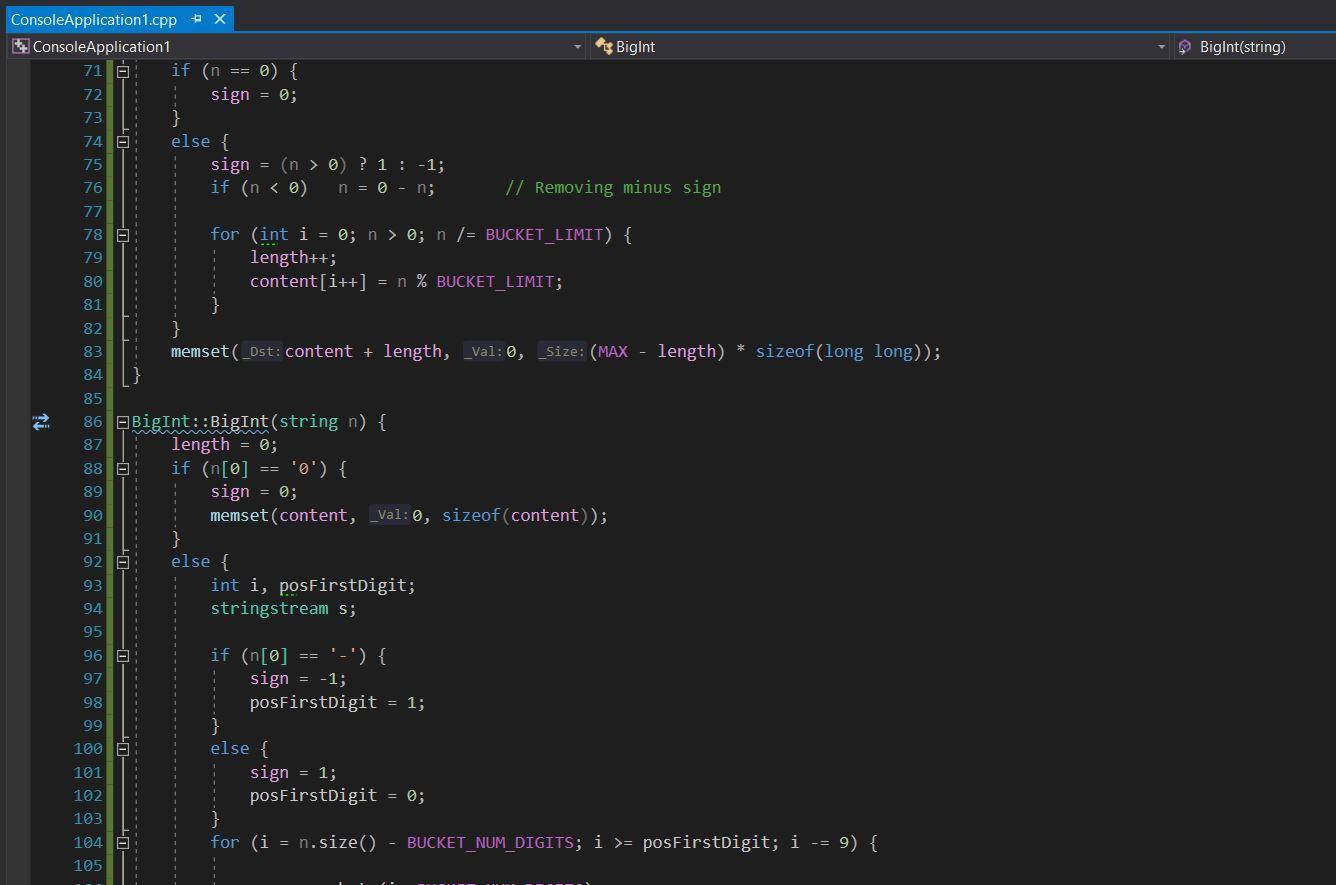Screen dimensions: 1336x885
Task: Click the class icon beside BigInt
Action: click(604, 46)
